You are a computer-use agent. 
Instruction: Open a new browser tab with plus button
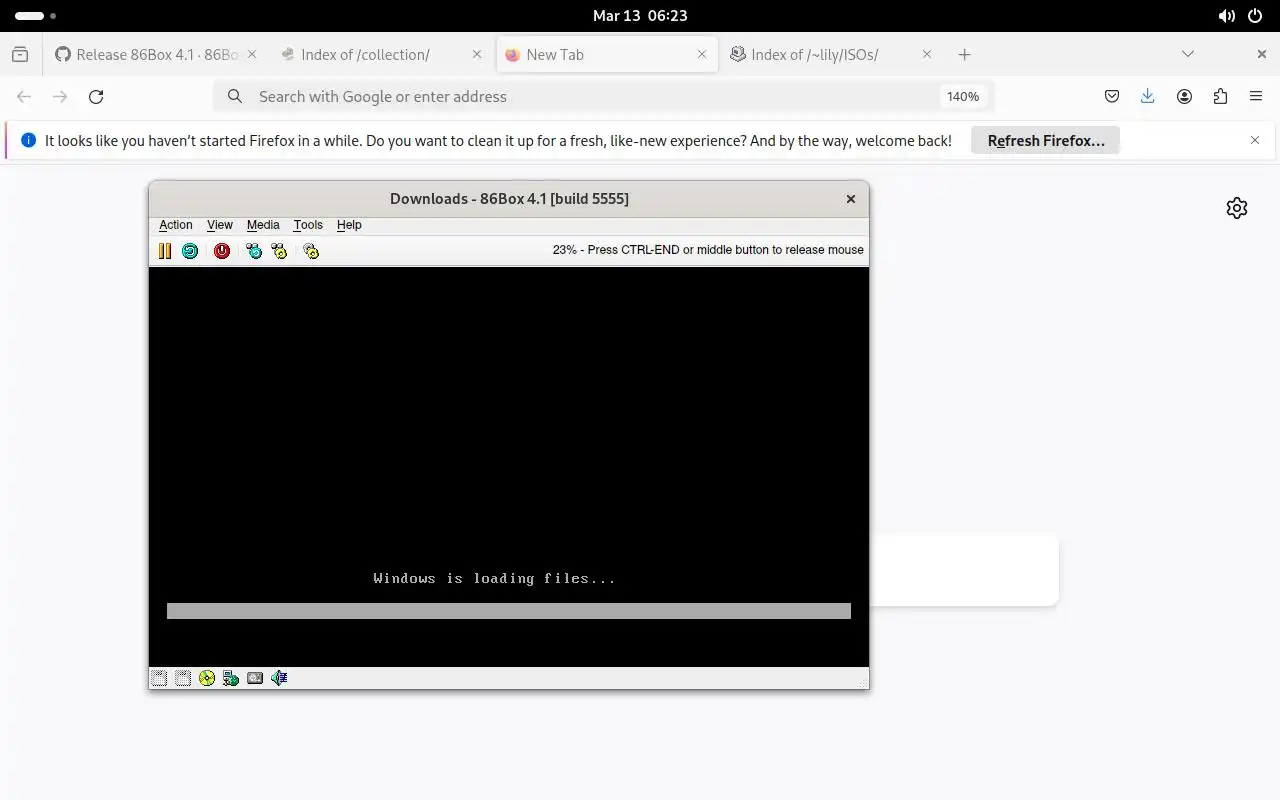click(x=964, y=55)
